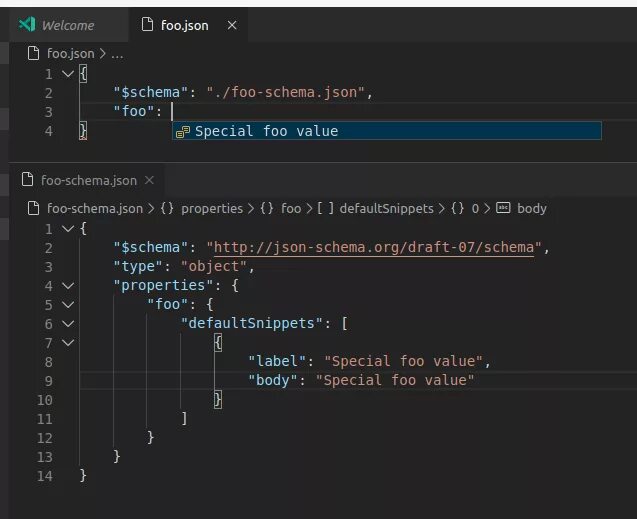Click body value "Special foo value" on line 9
This screenshot has width=637, height=519.
(x=395, y=381)
